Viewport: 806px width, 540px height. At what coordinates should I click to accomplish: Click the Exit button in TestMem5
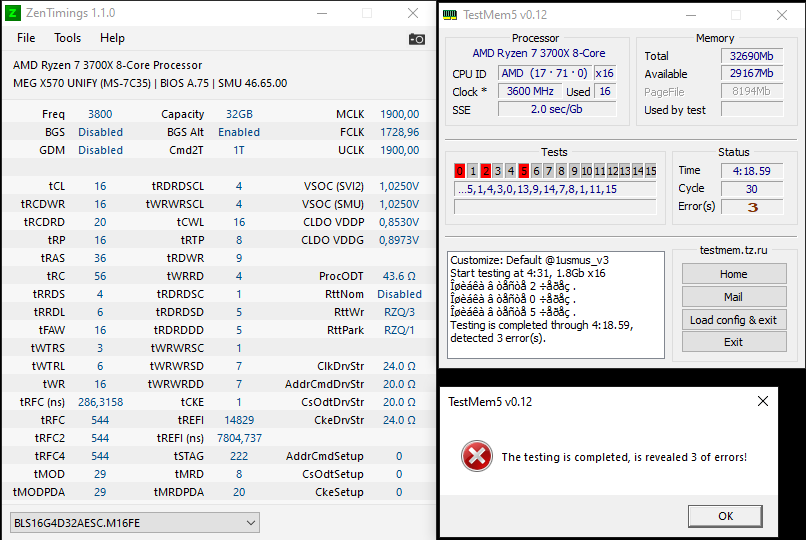tap(734, 342)
